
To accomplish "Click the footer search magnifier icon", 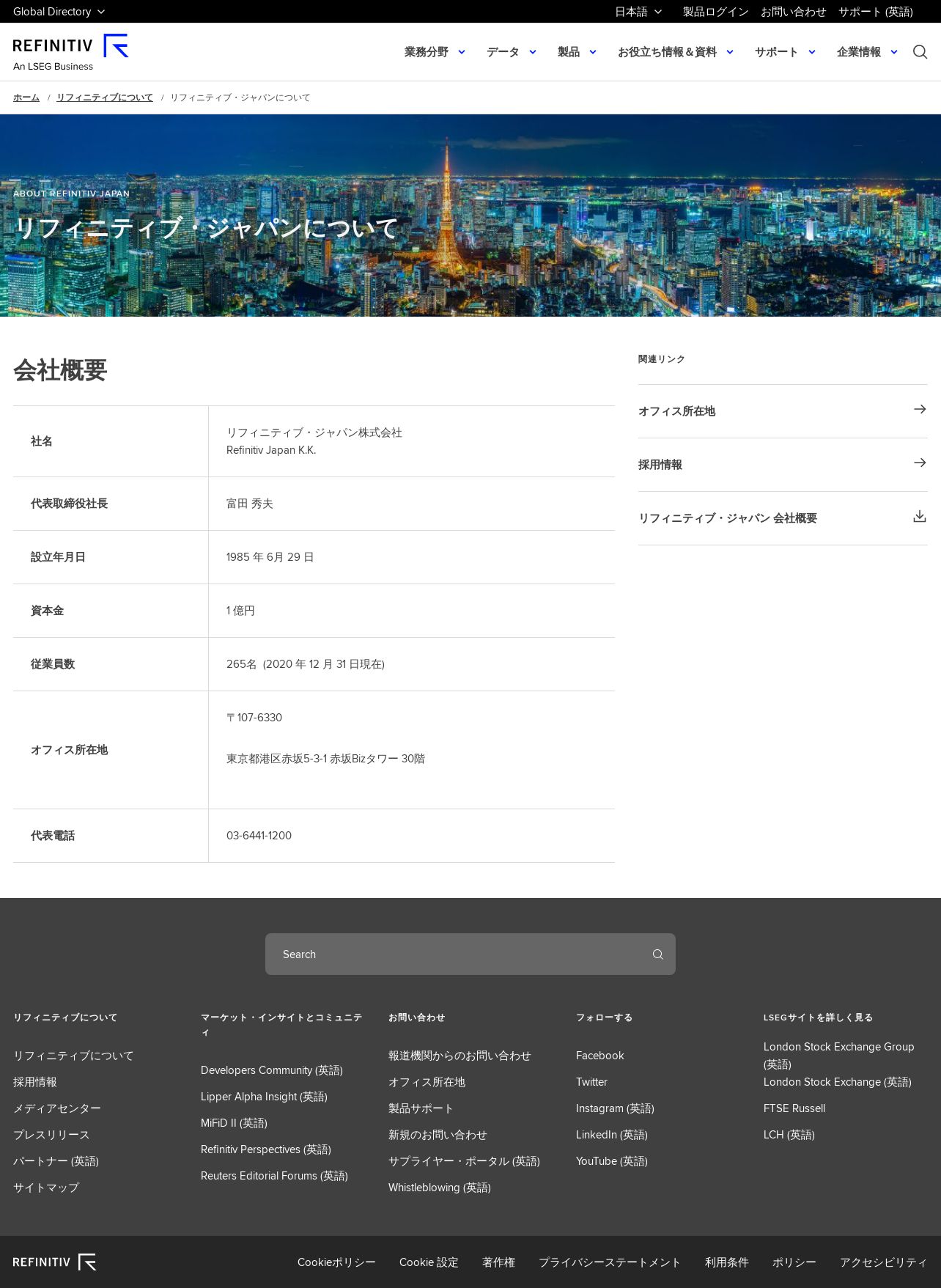I will coord(657,954).
